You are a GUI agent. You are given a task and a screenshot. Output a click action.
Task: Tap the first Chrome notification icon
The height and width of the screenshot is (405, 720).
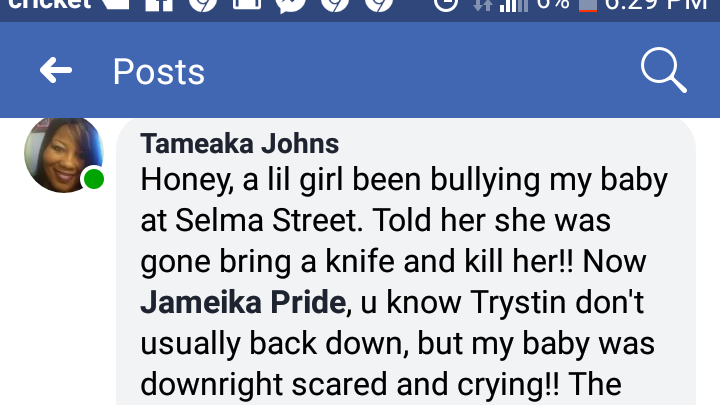pyautogui.click(x=203, y=4)
